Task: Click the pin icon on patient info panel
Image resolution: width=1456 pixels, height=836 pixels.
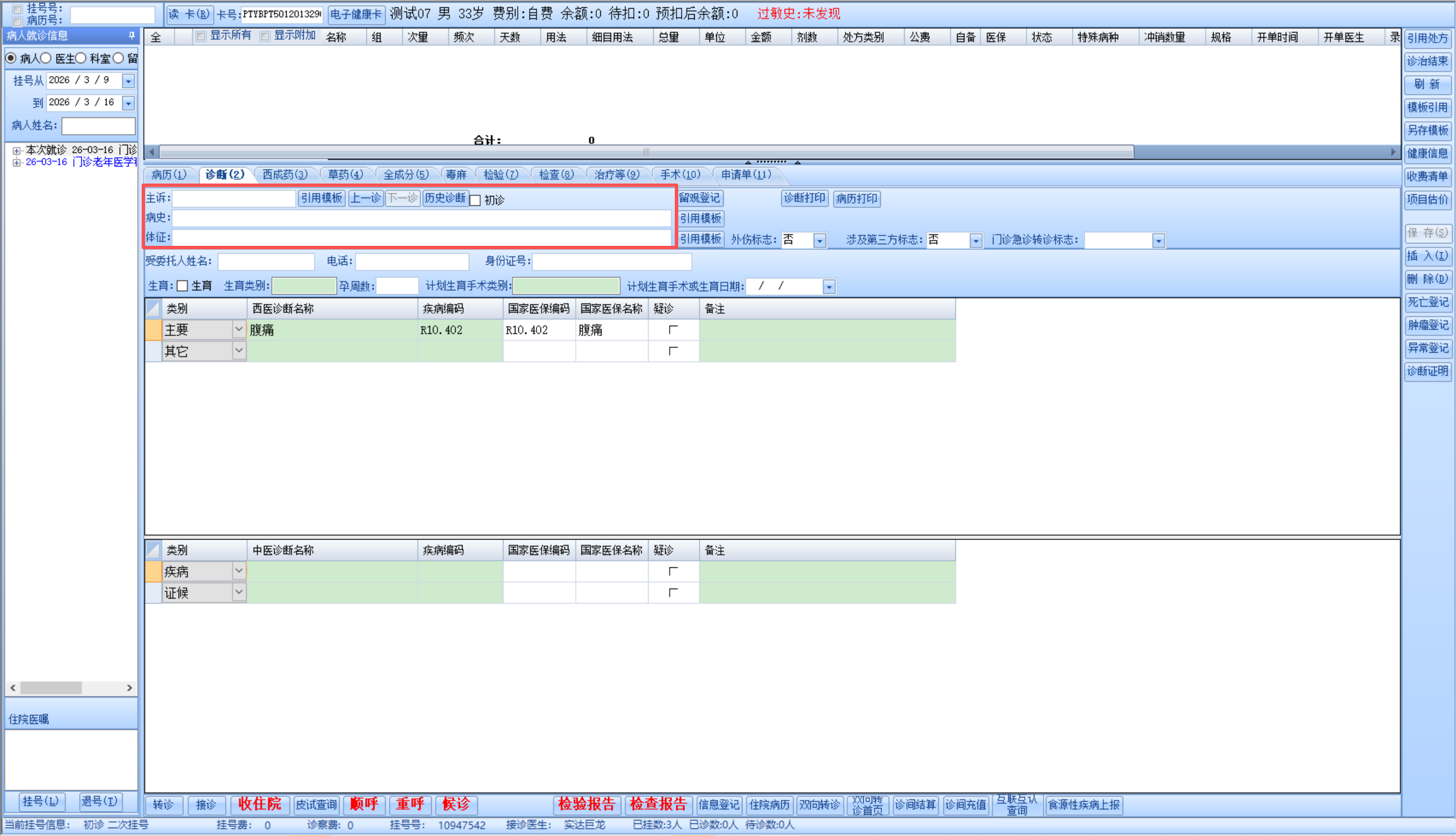Action: click(131, 36)
